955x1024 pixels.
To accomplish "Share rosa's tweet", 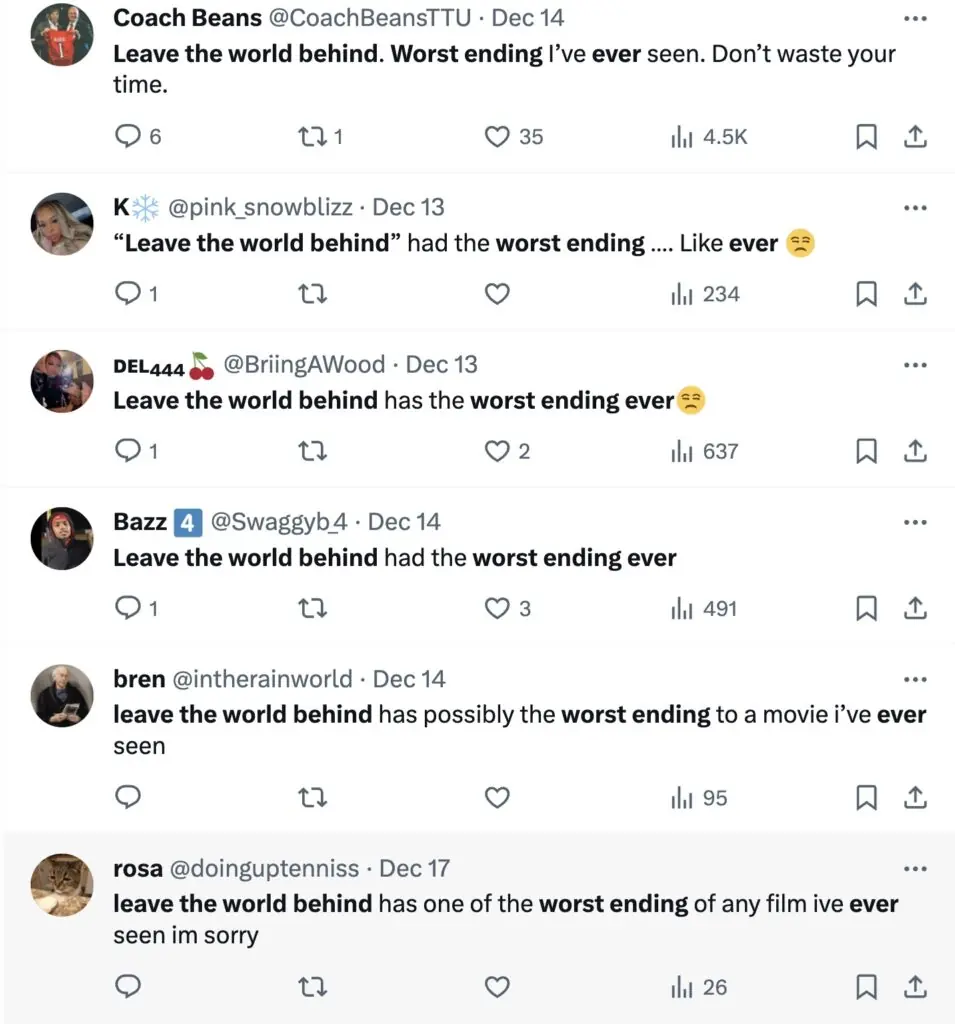I will (x=914, y=987).
